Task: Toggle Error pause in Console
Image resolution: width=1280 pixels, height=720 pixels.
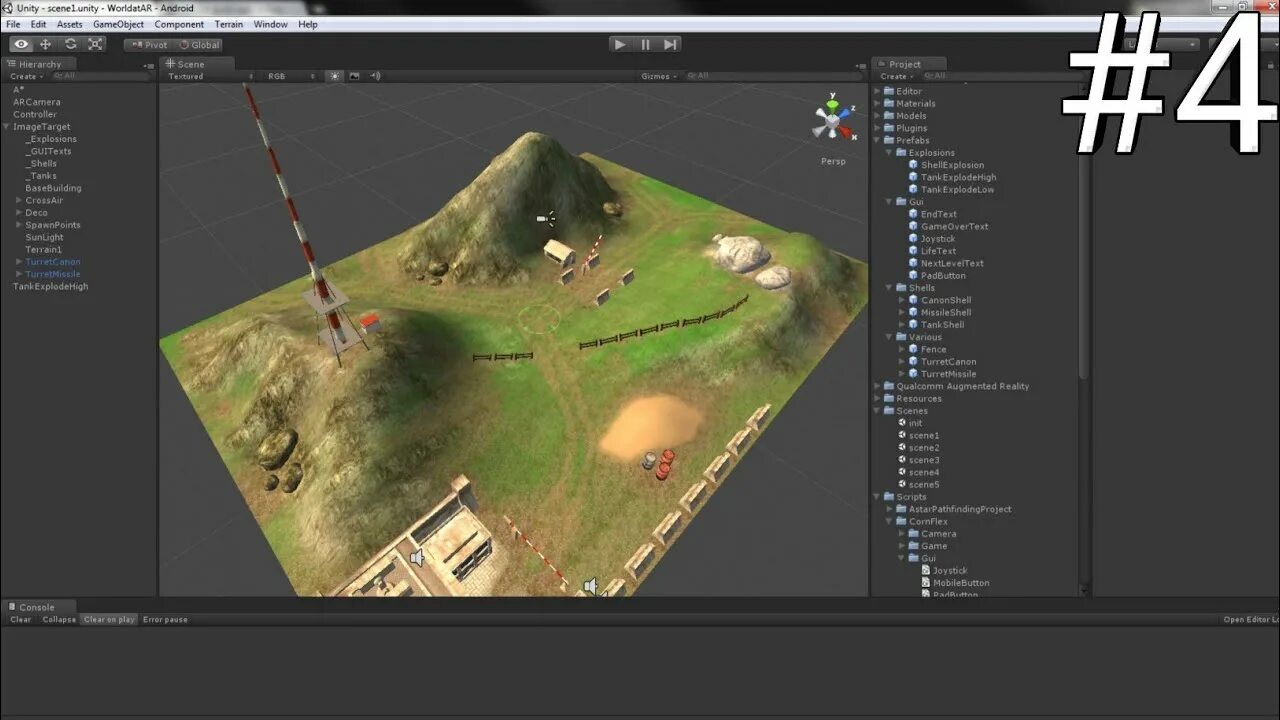Action: point(165,620)
